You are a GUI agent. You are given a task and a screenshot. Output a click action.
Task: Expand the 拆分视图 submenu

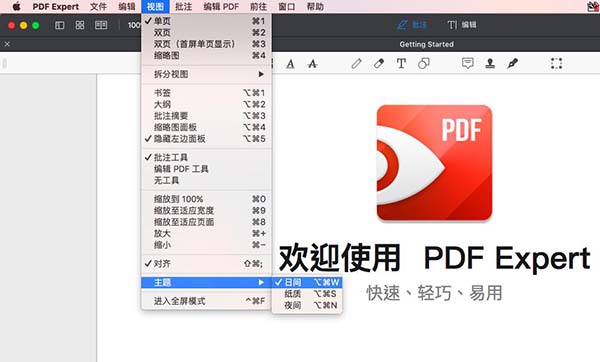tap(206, 74)
